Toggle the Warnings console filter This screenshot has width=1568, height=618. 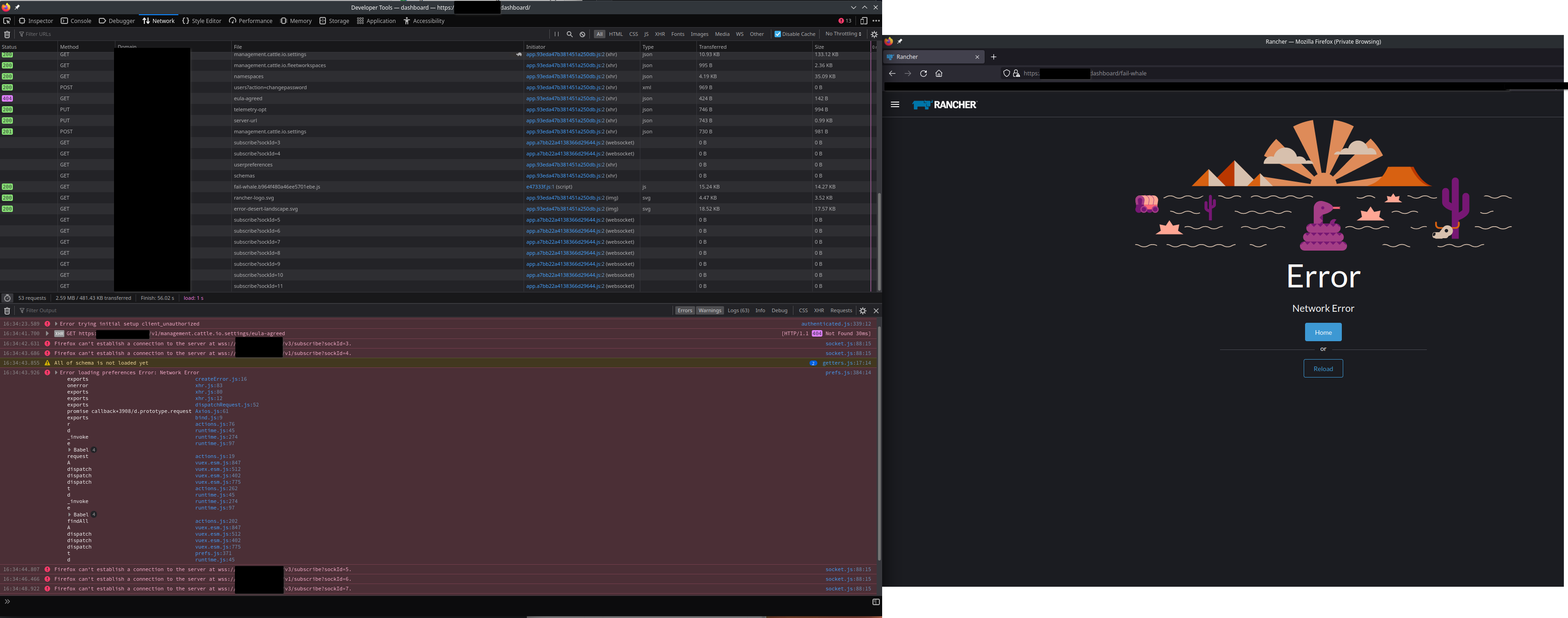tap(710, 310)
